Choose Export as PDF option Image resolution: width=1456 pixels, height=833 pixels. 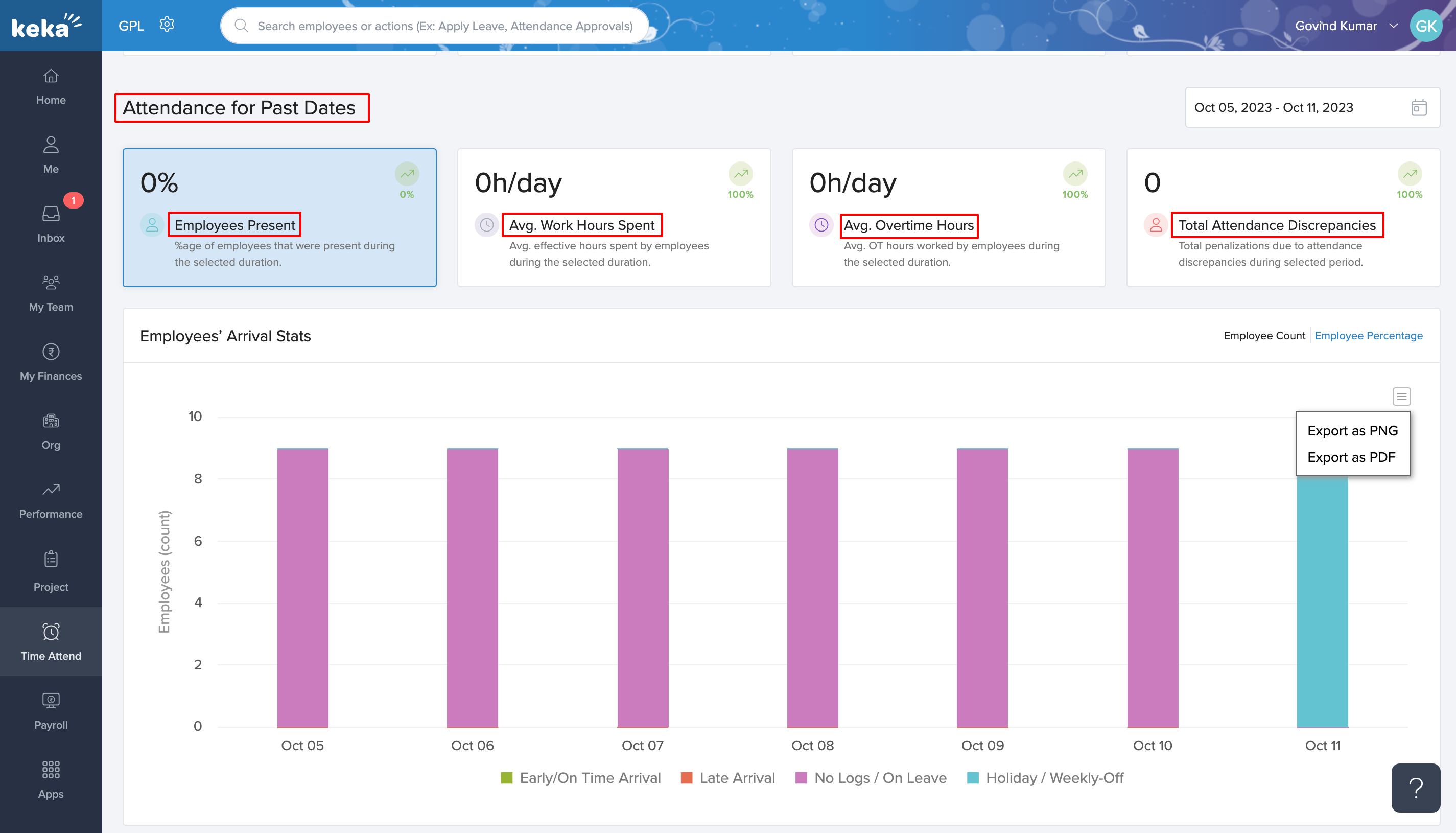[x=1351, y=457]
